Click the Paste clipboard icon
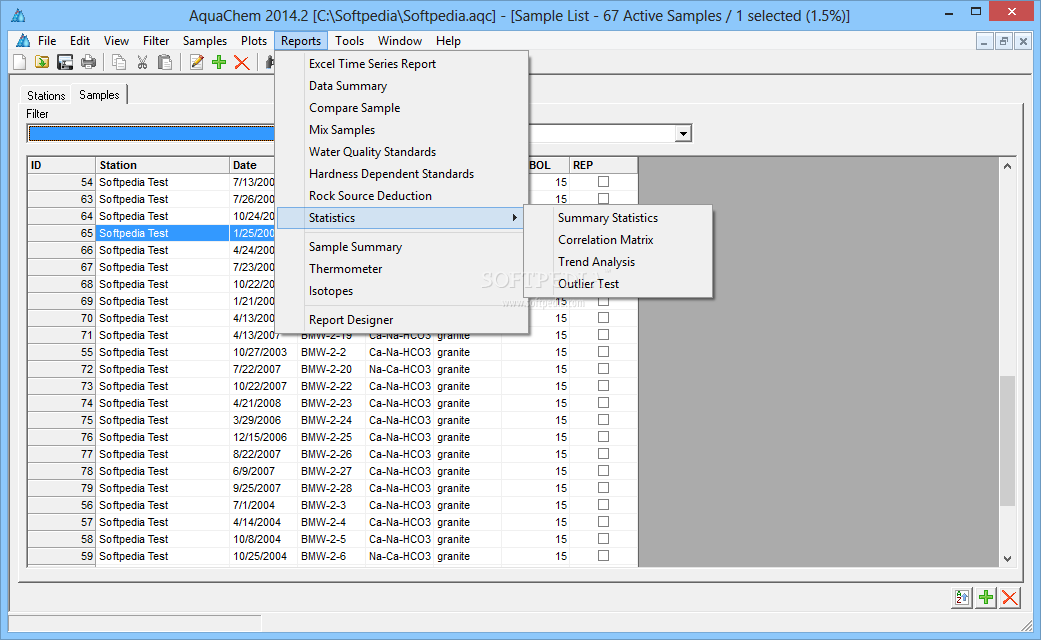Viewport: 1041px width, 640px height. pyautogui.click(x=165, y=62)
